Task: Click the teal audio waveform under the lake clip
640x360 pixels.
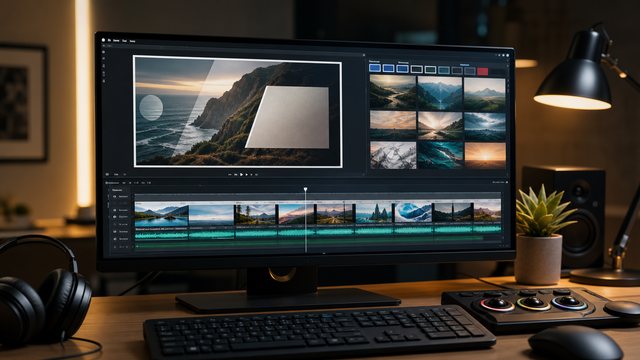Action: pos(162,235)
